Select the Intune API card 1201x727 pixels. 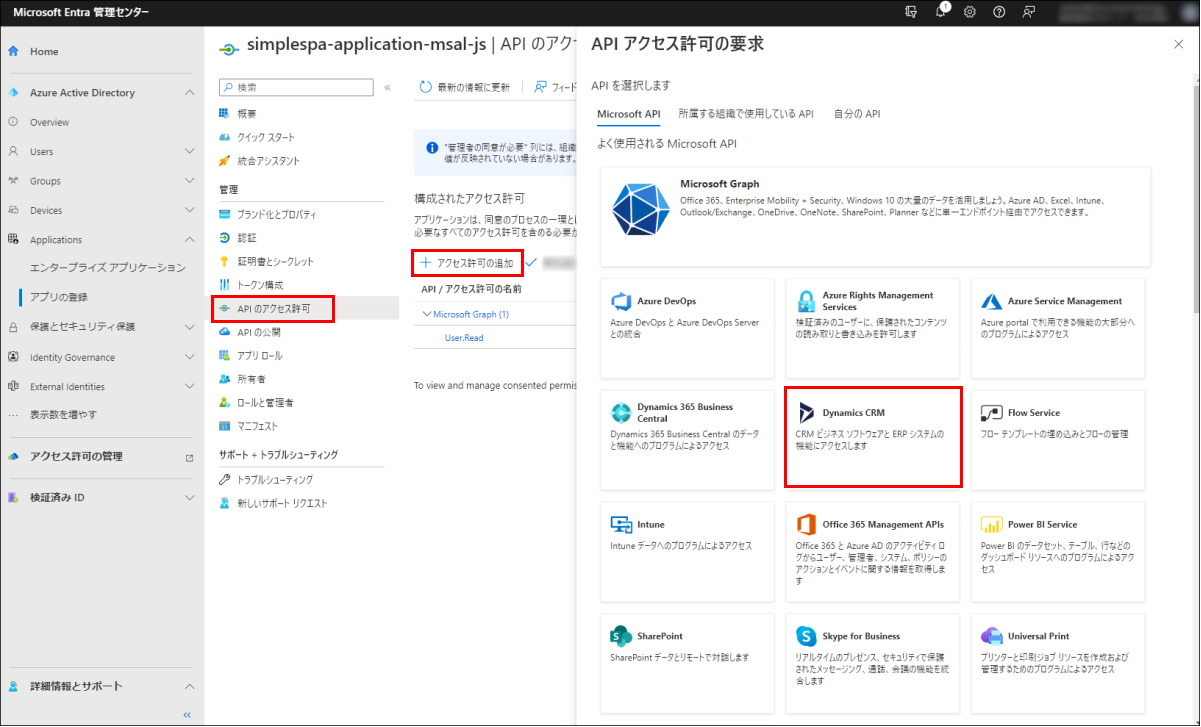pos(688,552)
